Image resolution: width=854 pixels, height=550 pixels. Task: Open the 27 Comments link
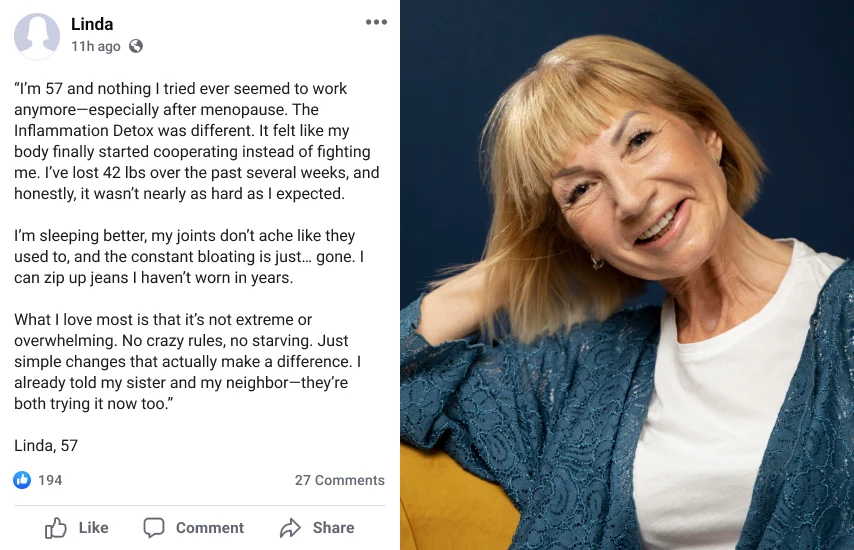(x=339, y=480)
